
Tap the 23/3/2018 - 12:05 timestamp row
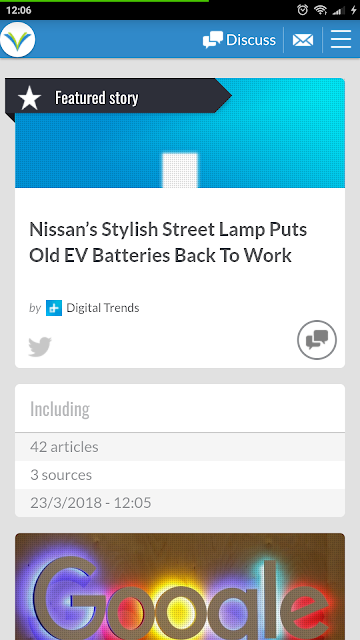[x=180, y=503]
